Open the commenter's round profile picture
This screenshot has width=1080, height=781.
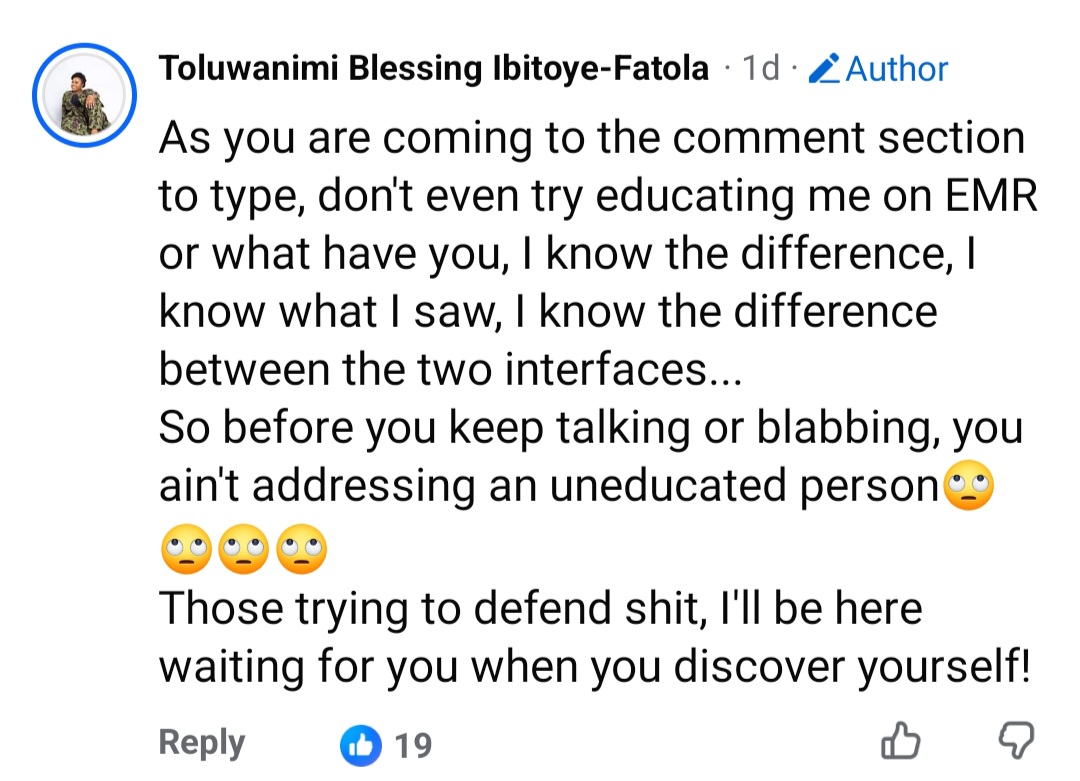click(84, 95)
